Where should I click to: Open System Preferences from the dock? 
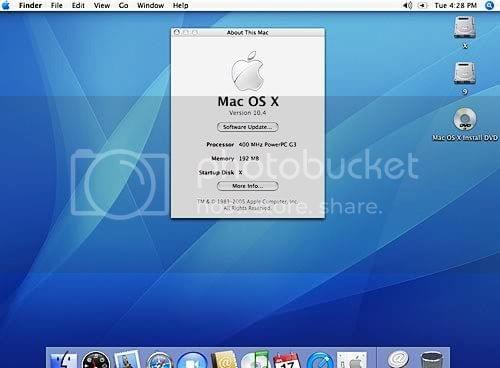tap(352, 360)
